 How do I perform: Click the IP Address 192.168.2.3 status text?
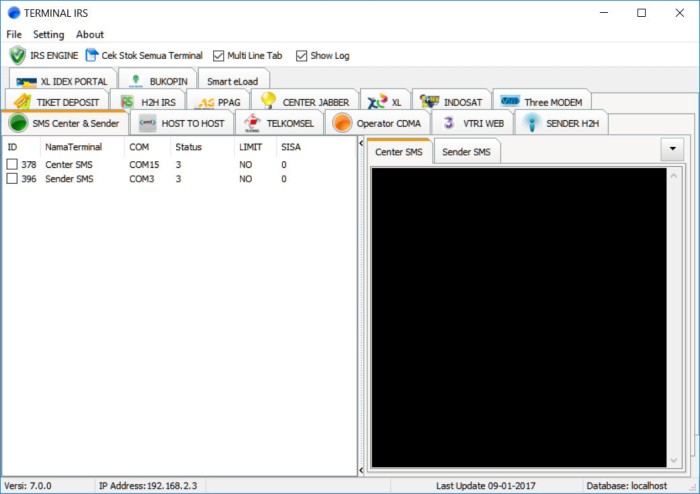148,486
